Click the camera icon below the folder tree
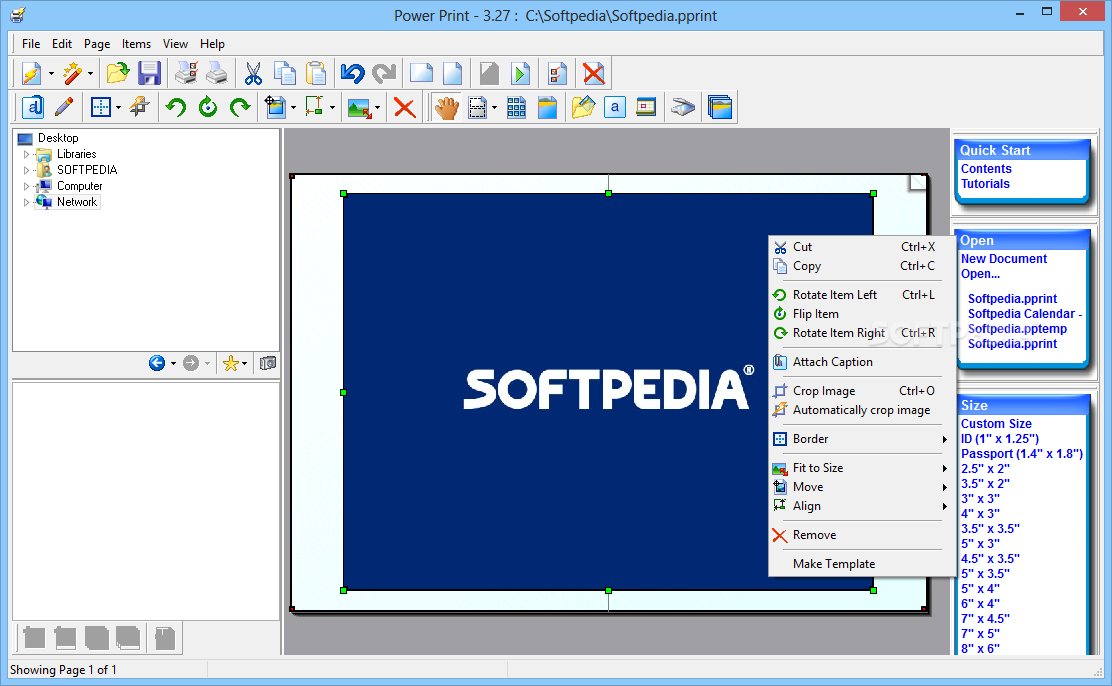This screenshot has height=686, width=1112. pyautogui.click(x=267, y=363)
